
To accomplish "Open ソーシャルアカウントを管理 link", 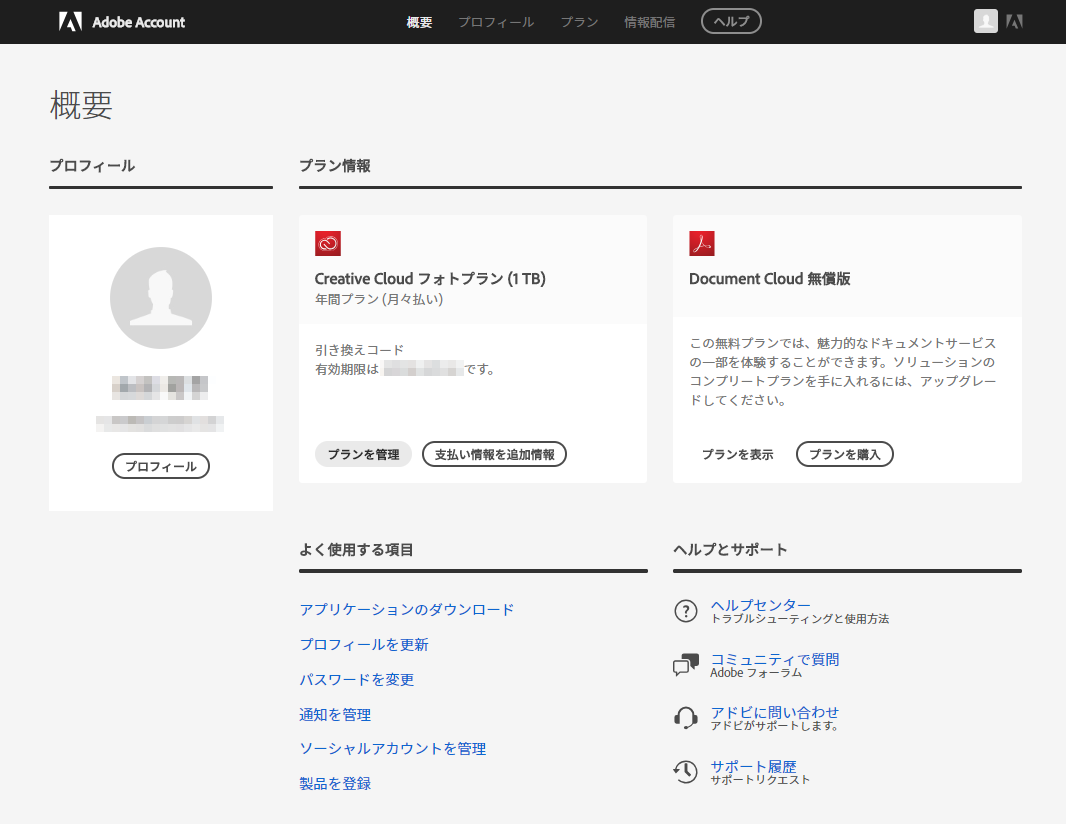I will (x=393, y=749).
